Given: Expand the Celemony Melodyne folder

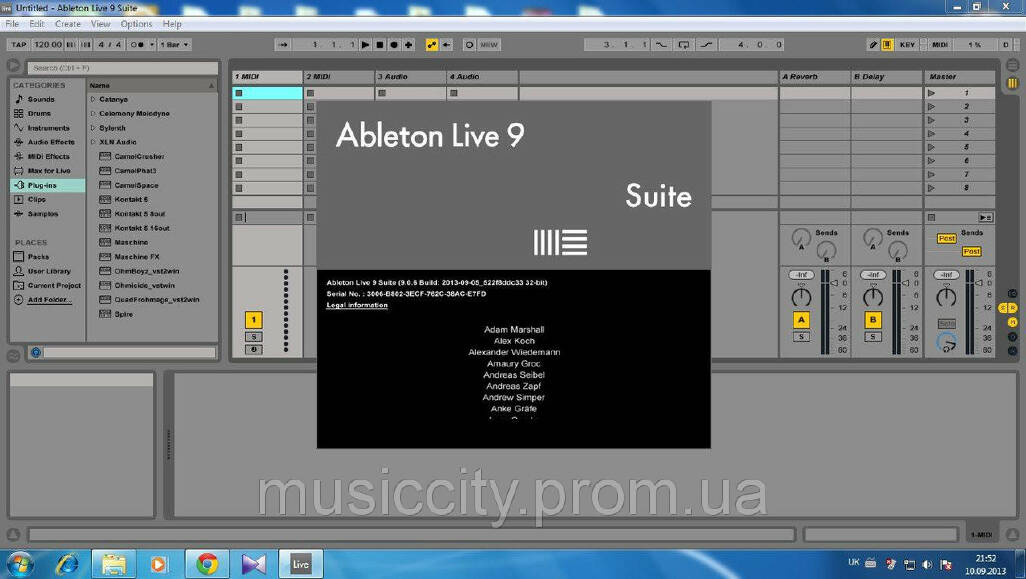Looking at the screenshot, I should click(x=93, y=114).
